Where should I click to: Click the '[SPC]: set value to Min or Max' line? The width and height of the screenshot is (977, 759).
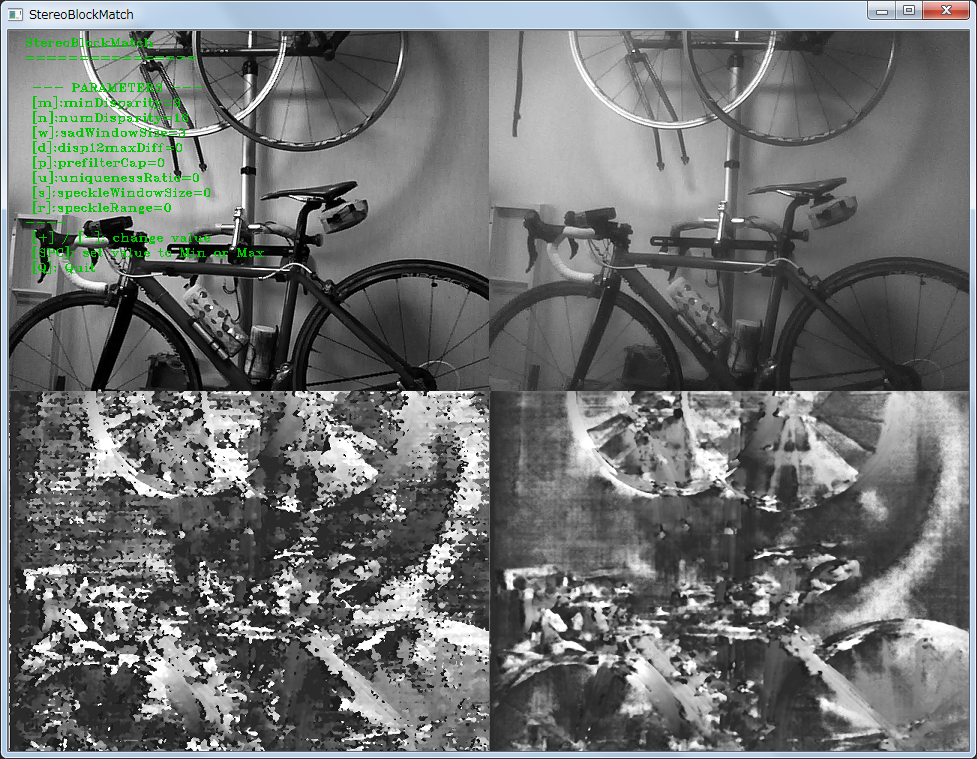coord(148,253)
